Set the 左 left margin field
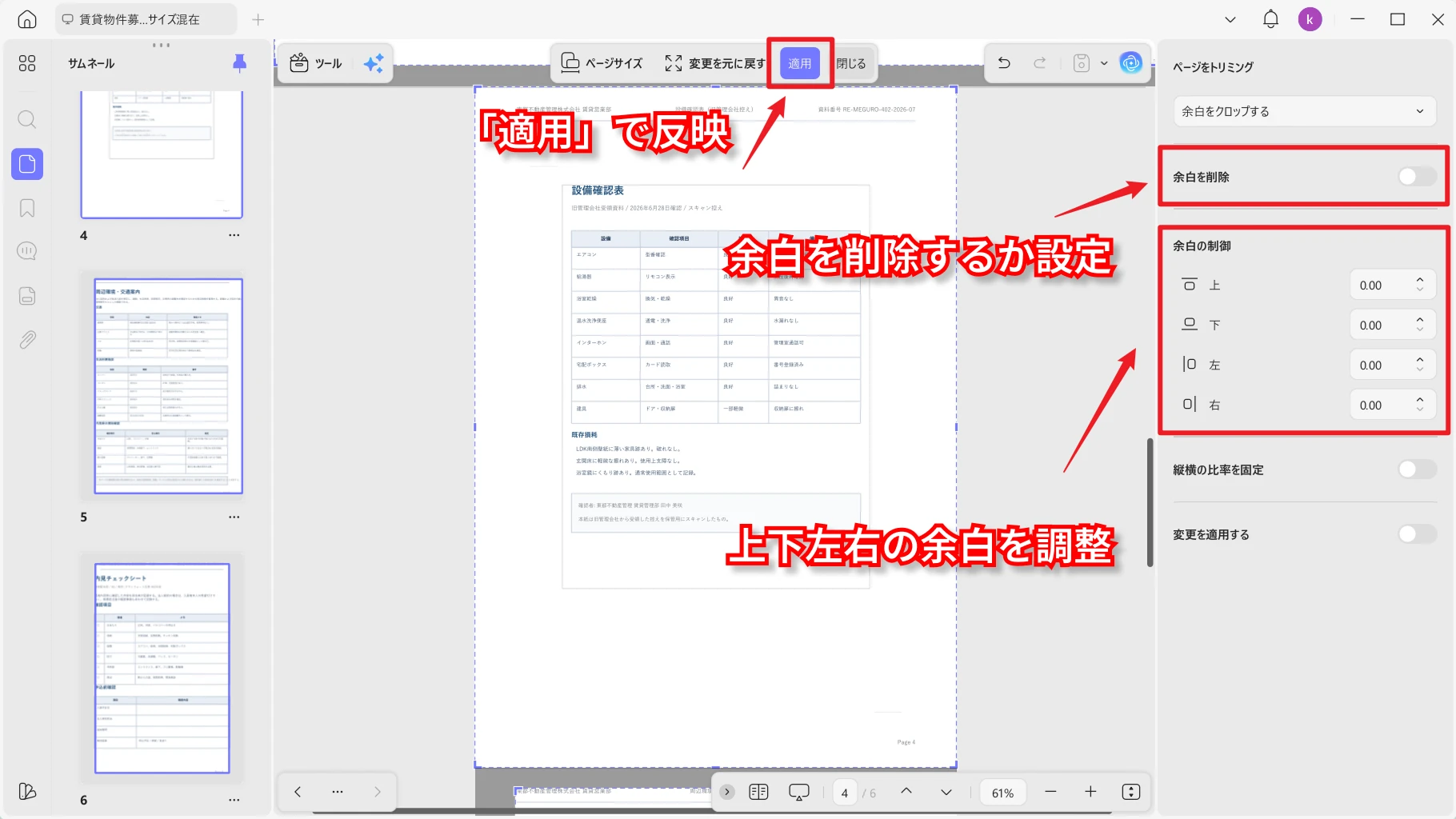 pyautogui.click(x=1392, y=365)
